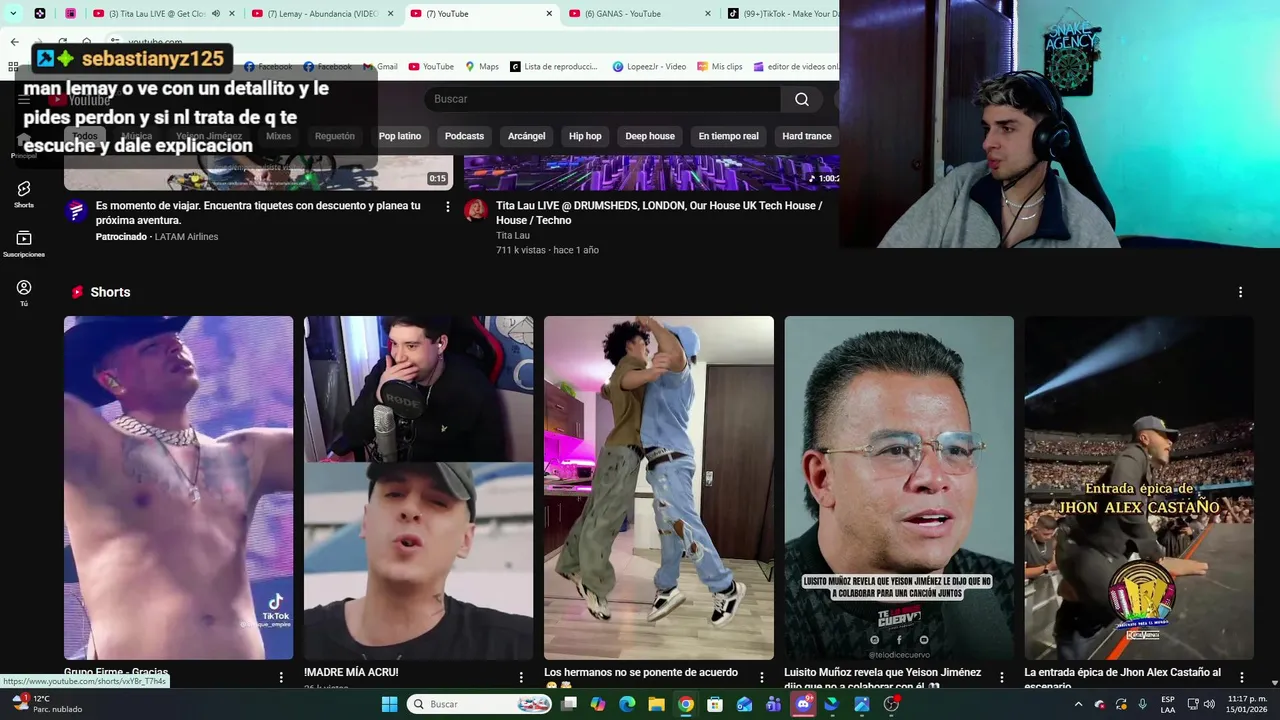Screen dimensions: 1280x720
Task: Open Tita Lau LIVE @ DRUMSHEDS video title
Action: click(659, 212)
